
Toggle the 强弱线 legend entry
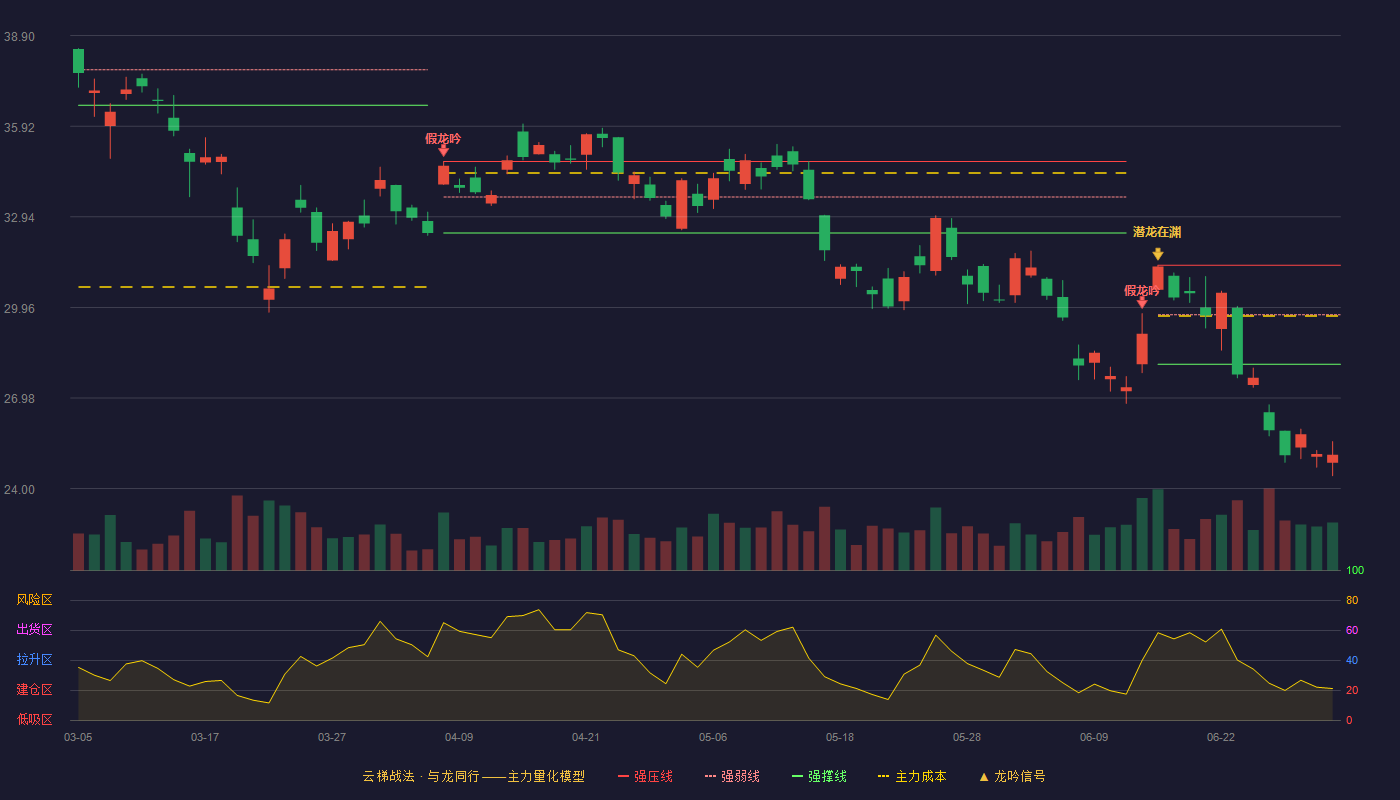[x=732, y=776]
